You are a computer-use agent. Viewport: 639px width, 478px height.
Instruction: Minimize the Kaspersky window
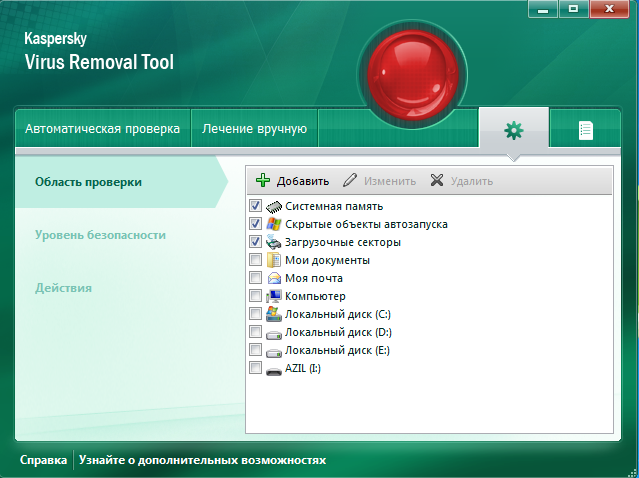(x=543, y=9)
